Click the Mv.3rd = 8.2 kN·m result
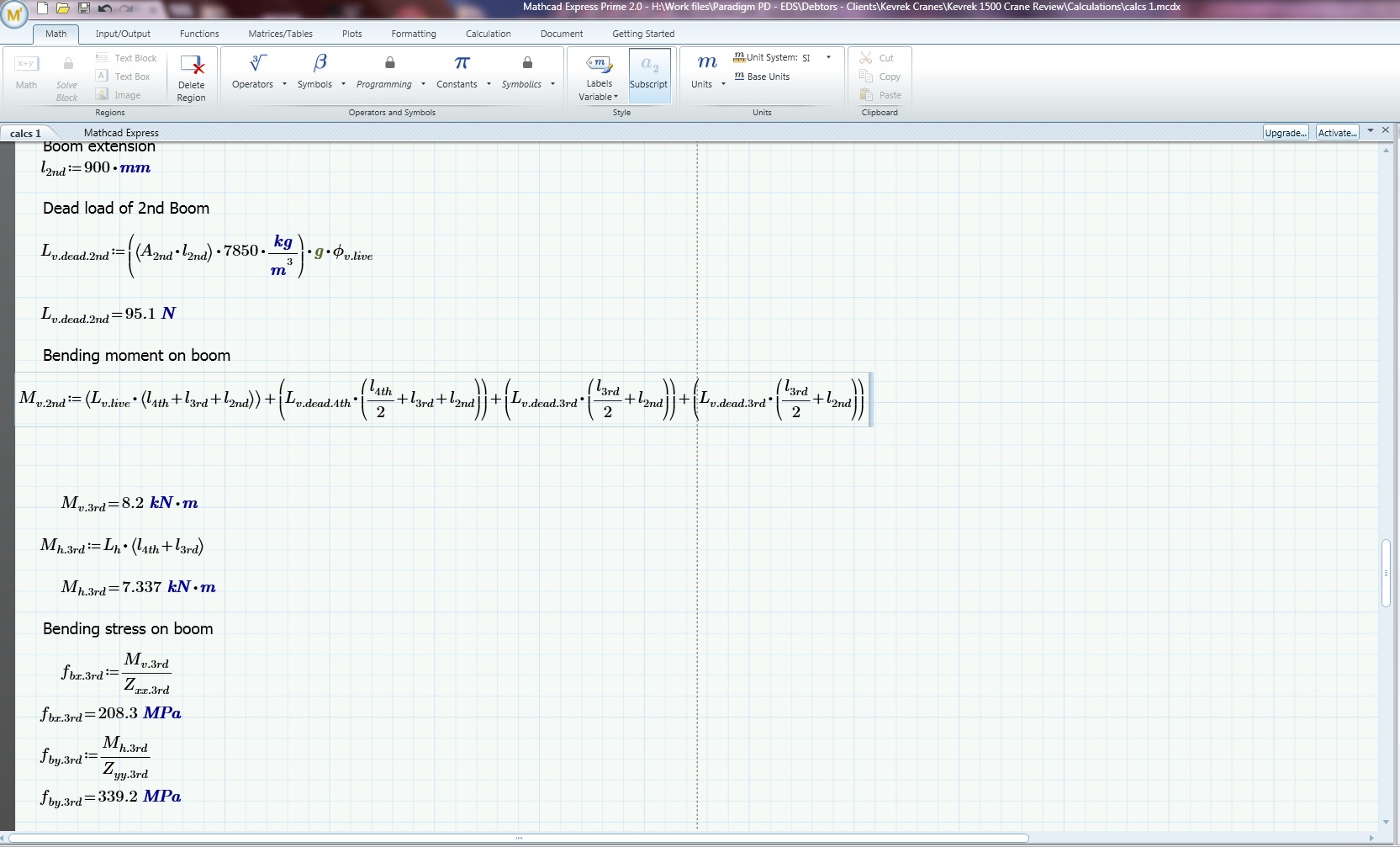The width and height of the screenshot is (1400, 847). tap(129, 503)
